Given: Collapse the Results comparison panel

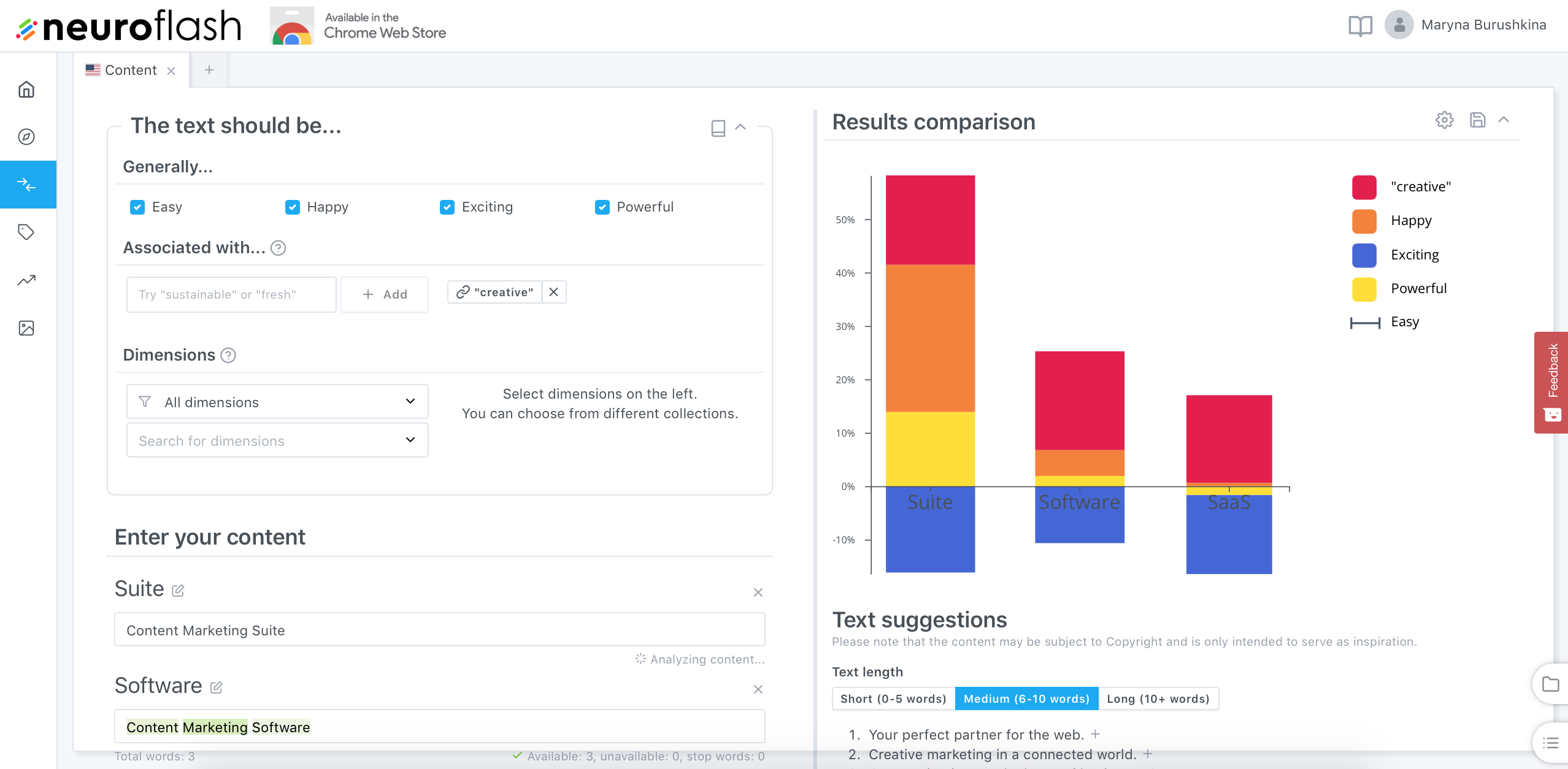Looking at the screenshot, I should click(x=1504, y=120).
